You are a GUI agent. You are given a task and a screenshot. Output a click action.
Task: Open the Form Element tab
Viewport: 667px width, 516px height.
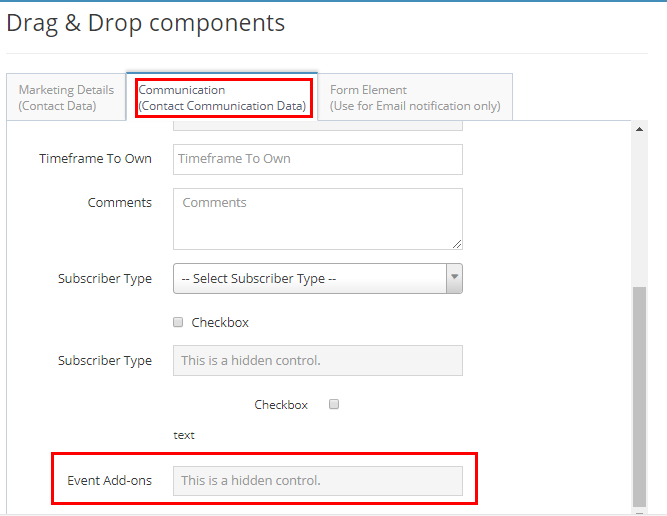click(x=415, y=97)
